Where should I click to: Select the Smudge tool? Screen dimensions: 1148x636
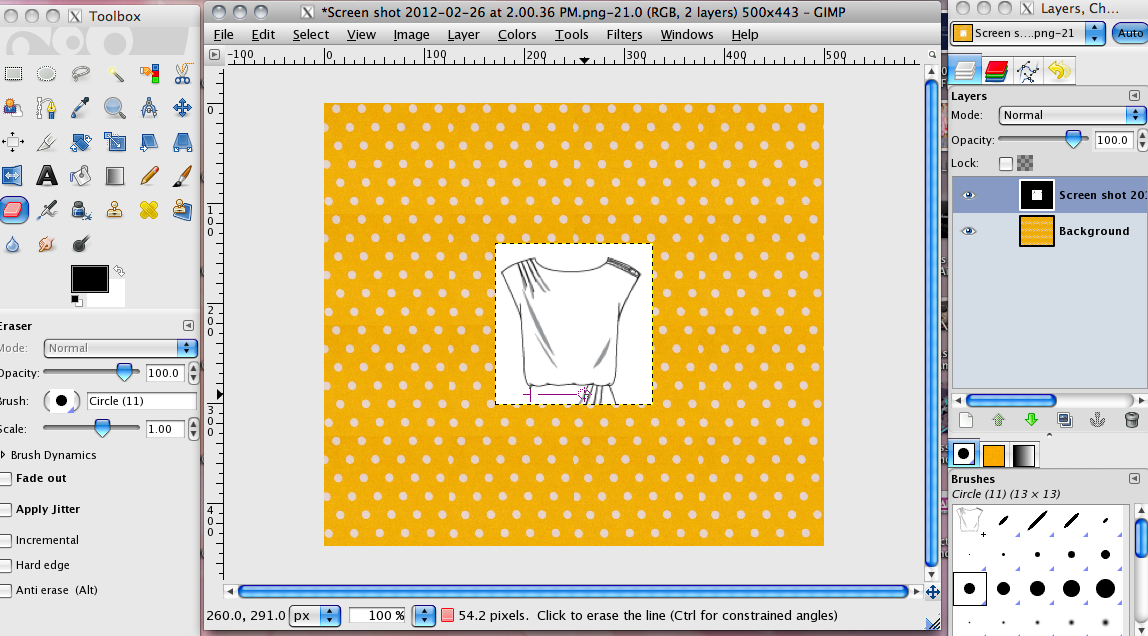(x=46, y=244)
